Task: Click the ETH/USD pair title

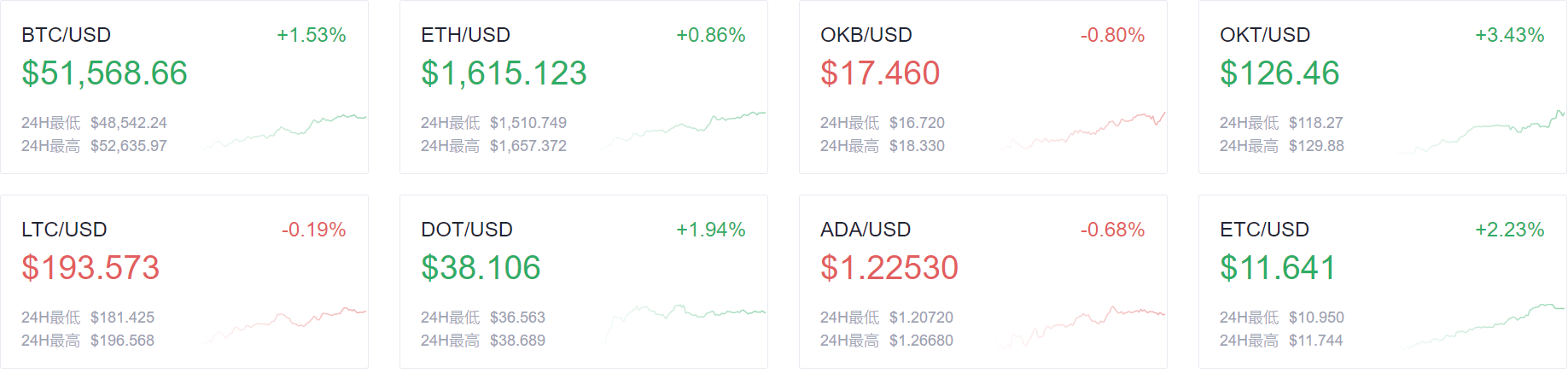Action: point(465,35)
